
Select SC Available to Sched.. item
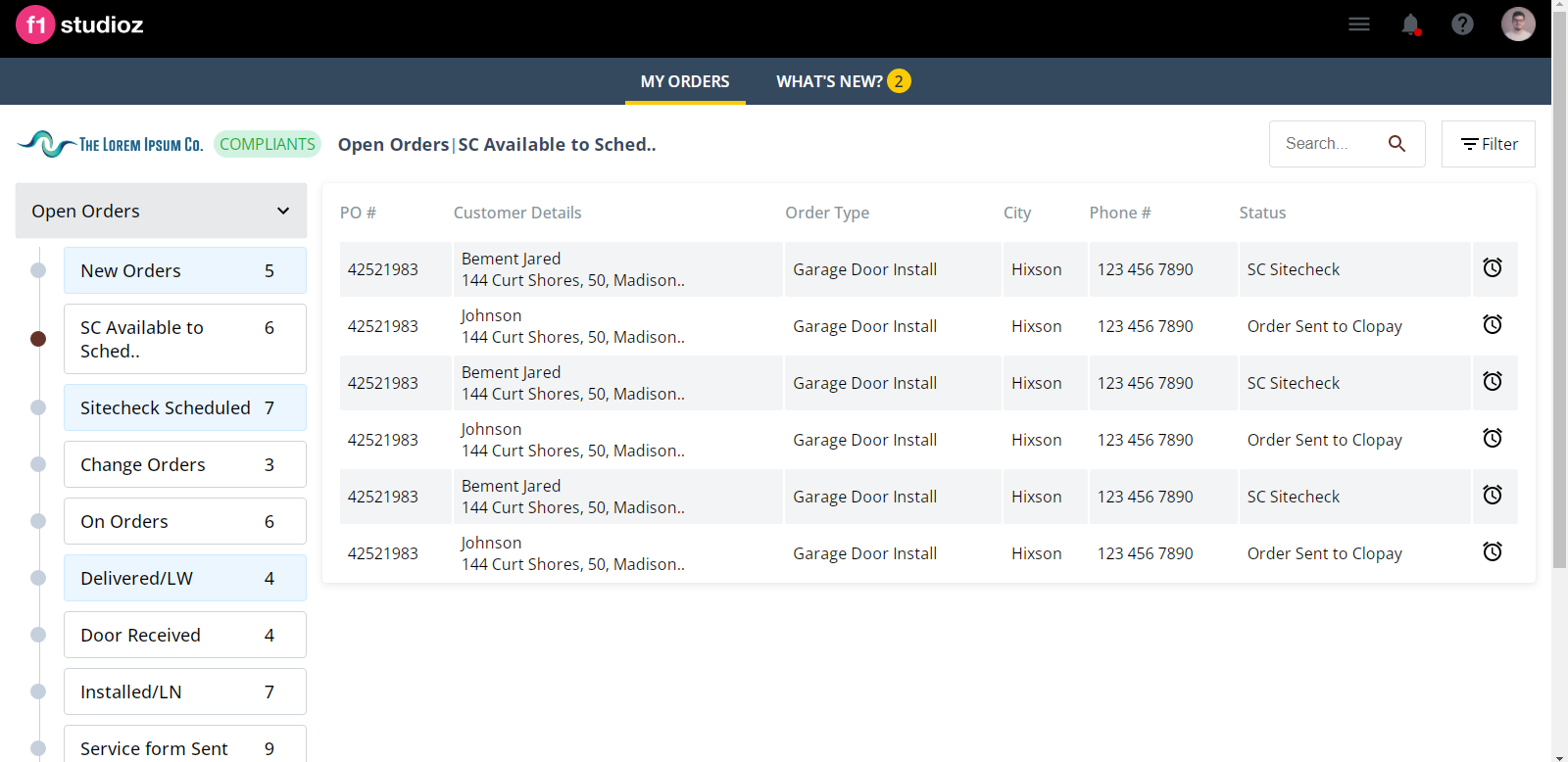coord(185,339)
